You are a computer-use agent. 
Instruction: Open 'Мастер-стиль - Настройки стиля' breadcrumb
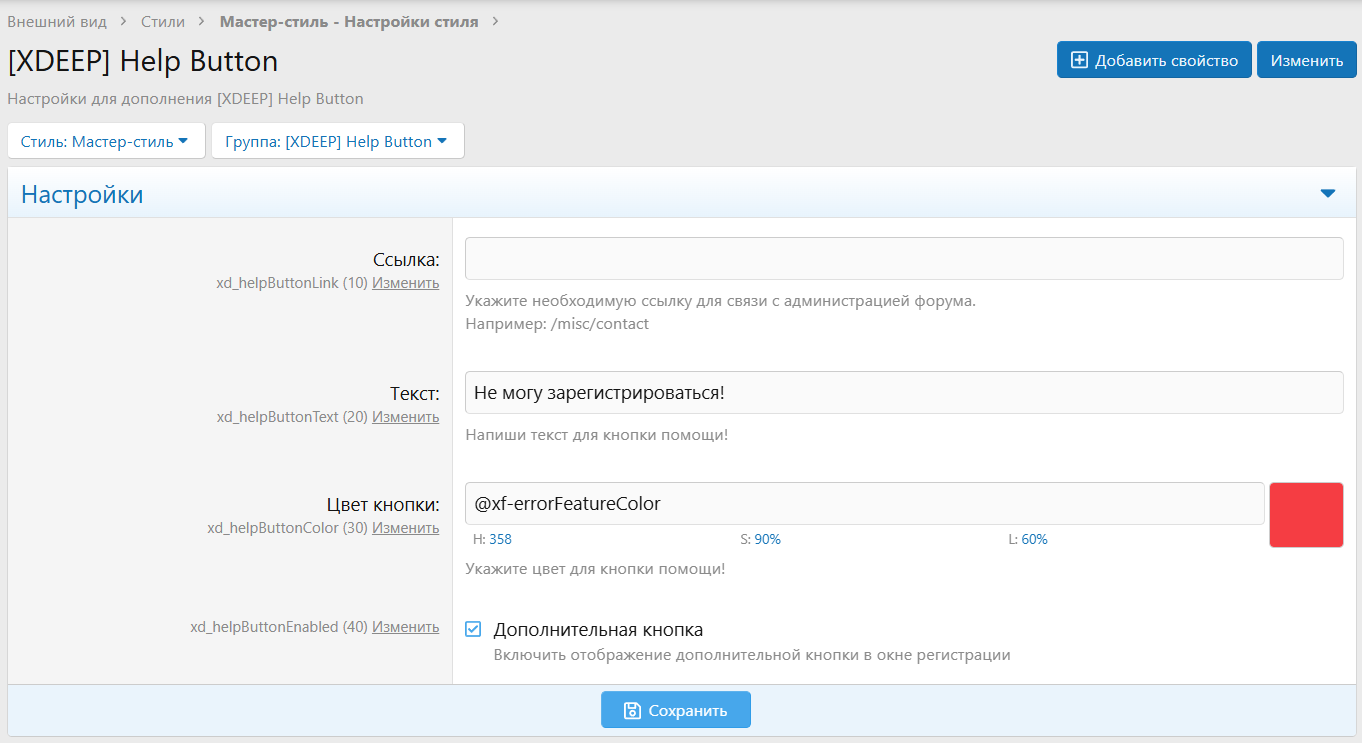click(x=348, y=21)
